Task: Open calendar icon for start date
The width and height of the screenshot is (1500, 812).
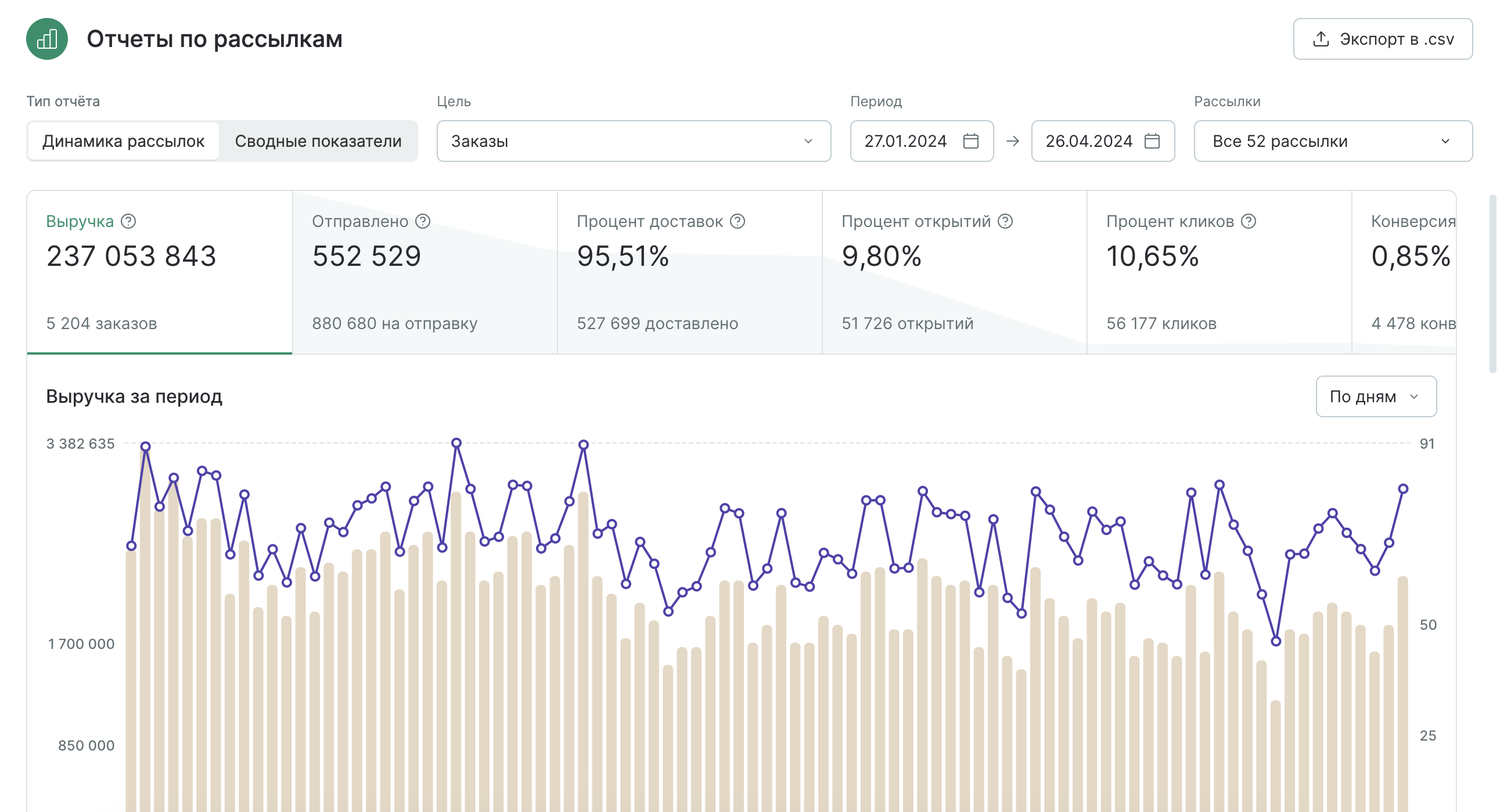Action: [971, 141]
